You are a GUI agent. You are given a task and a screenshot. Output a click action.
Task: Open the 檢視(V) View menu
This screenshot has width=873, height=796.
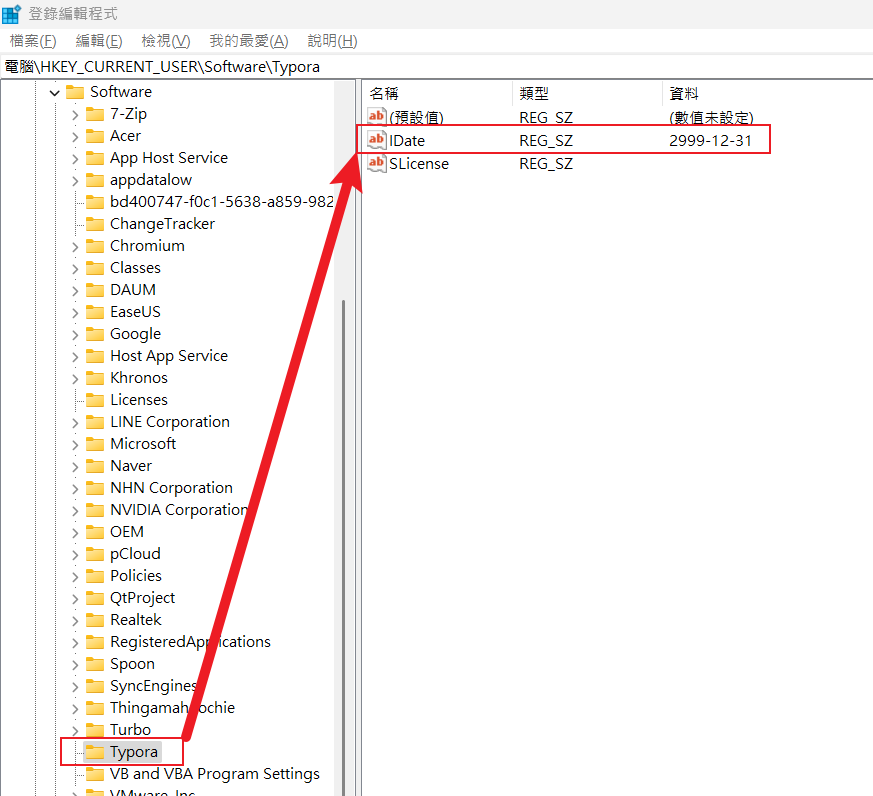166,41
